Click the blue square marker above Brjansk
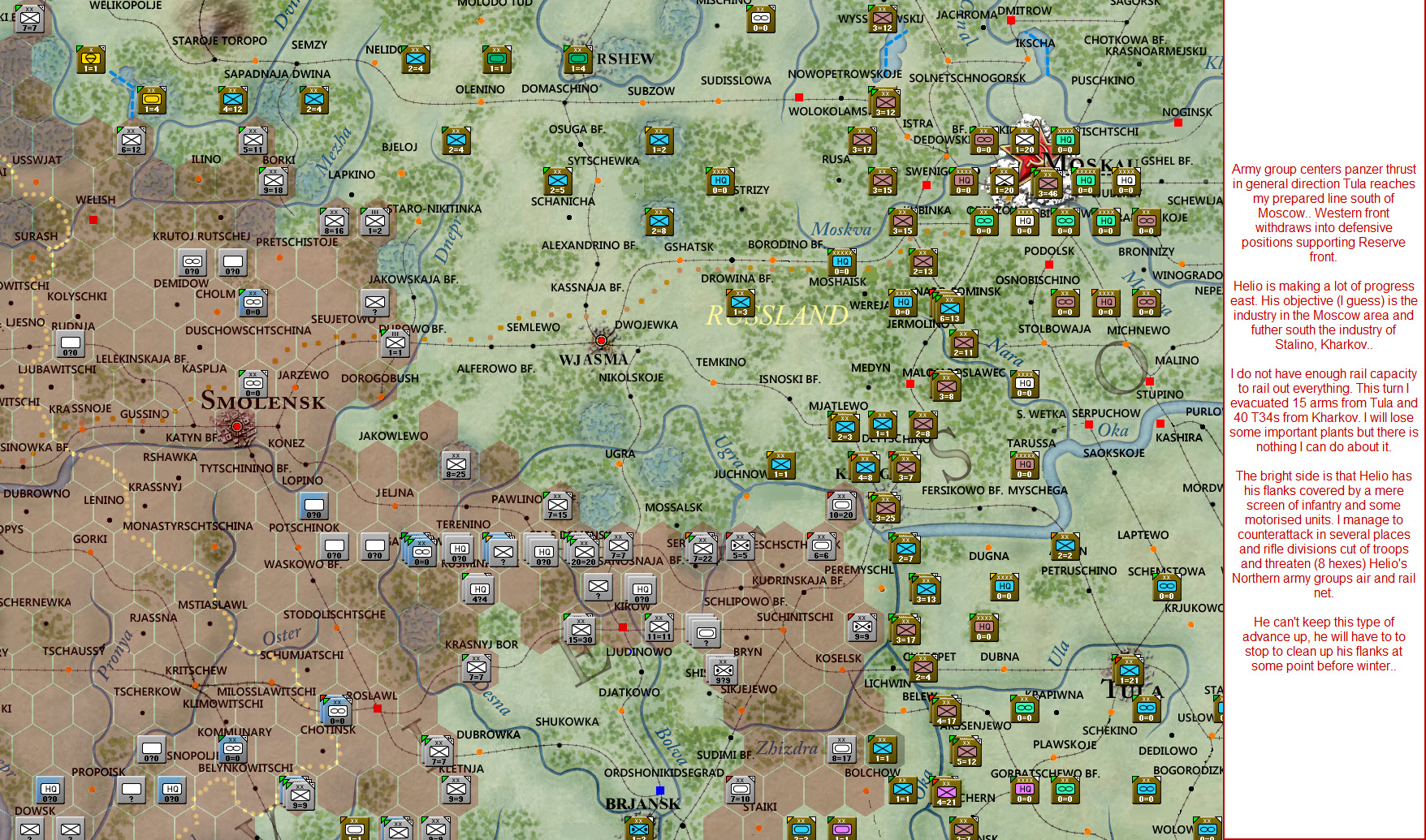This screenshot has height=840, width=1426. tap(659, 790)
